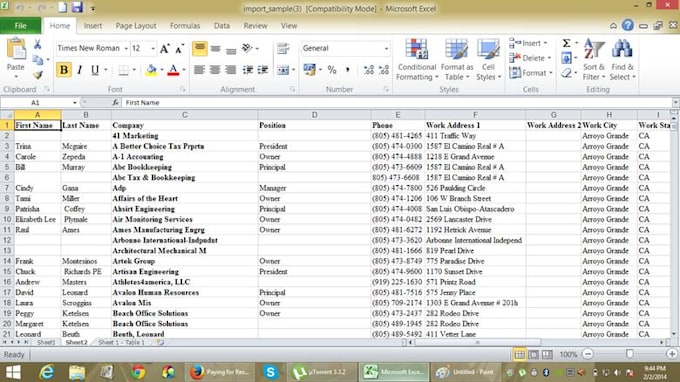Screen dimensions: 680x382
Task: Toggle Bold formatting
Action: coord(64,70)
